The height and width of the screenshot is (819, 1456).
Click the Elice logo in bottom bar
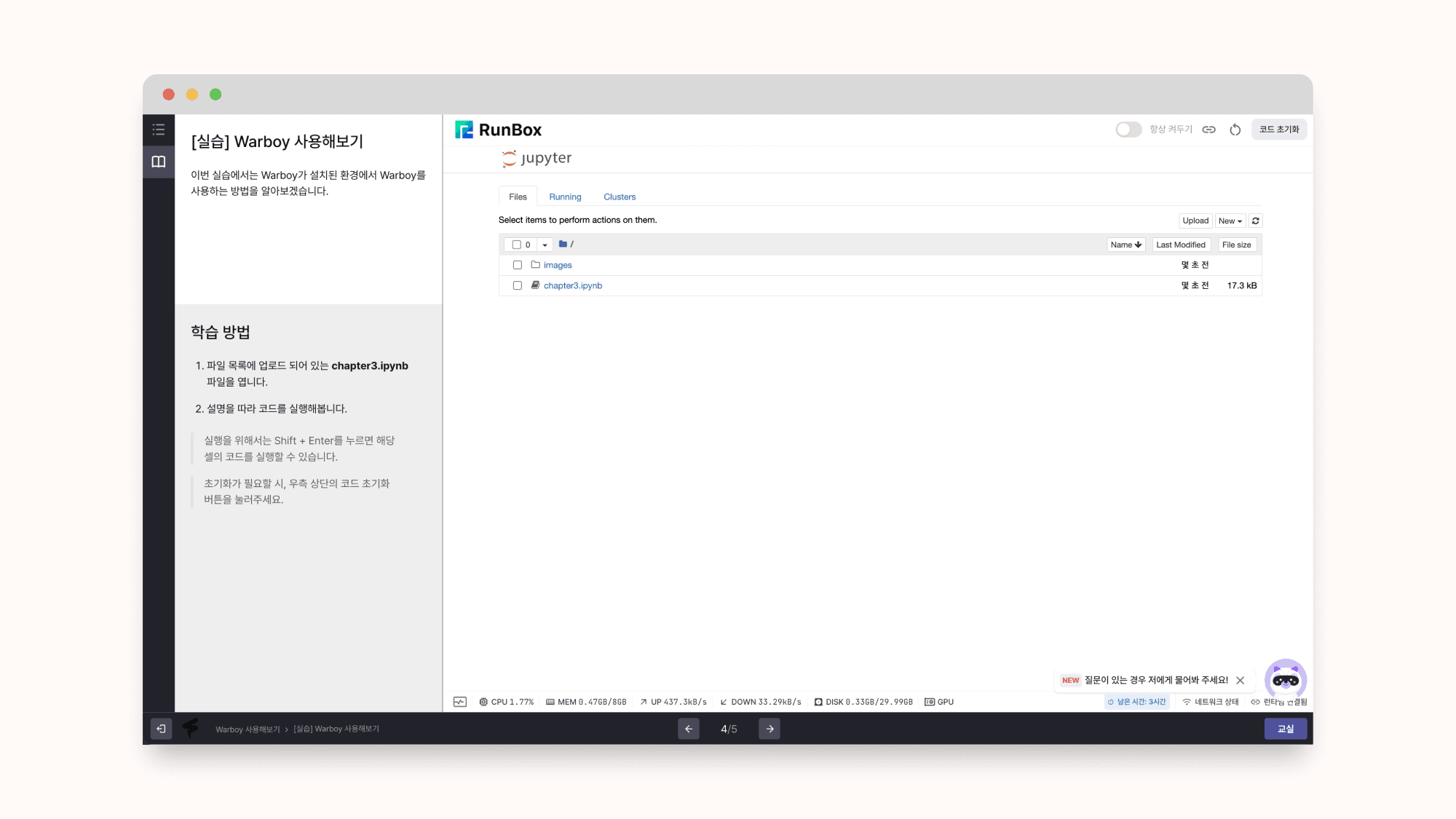tap(191, 728)
